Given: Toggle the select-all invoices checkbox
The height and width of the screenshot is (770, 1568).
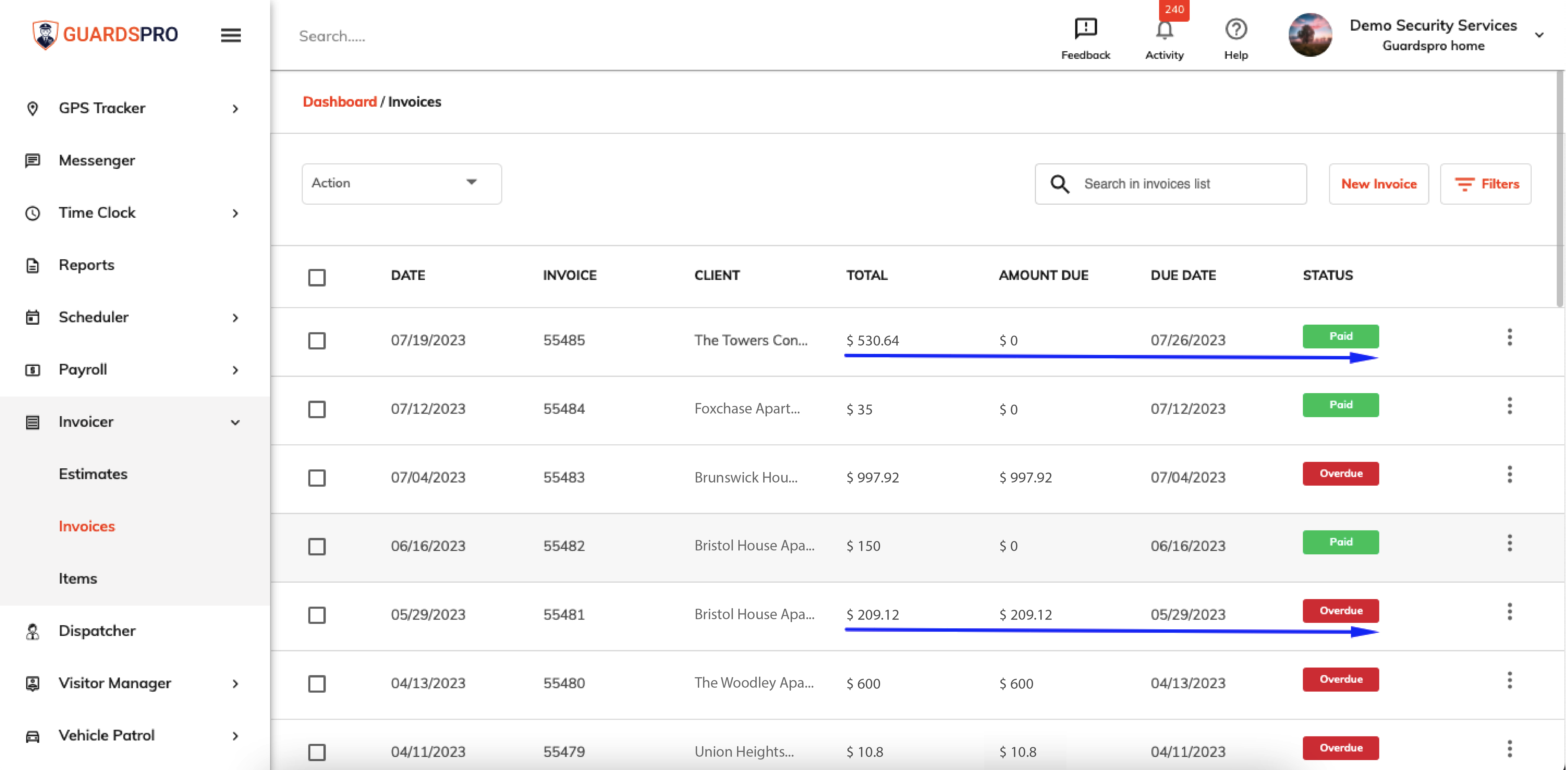Looking at the screenshot, I should 317,278.
